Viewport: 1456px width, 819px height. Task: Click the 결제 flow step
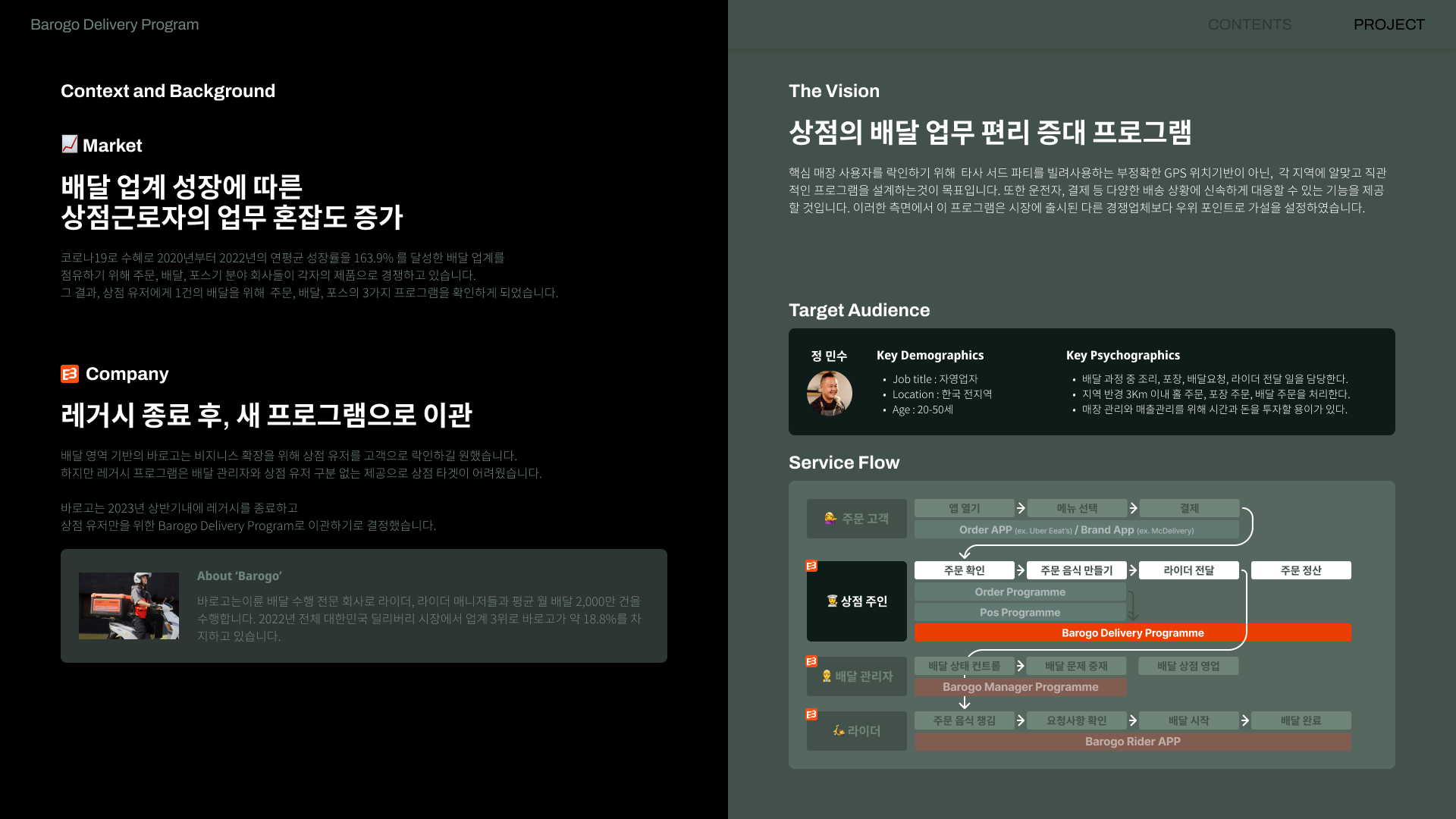(x=1189, y=508)
